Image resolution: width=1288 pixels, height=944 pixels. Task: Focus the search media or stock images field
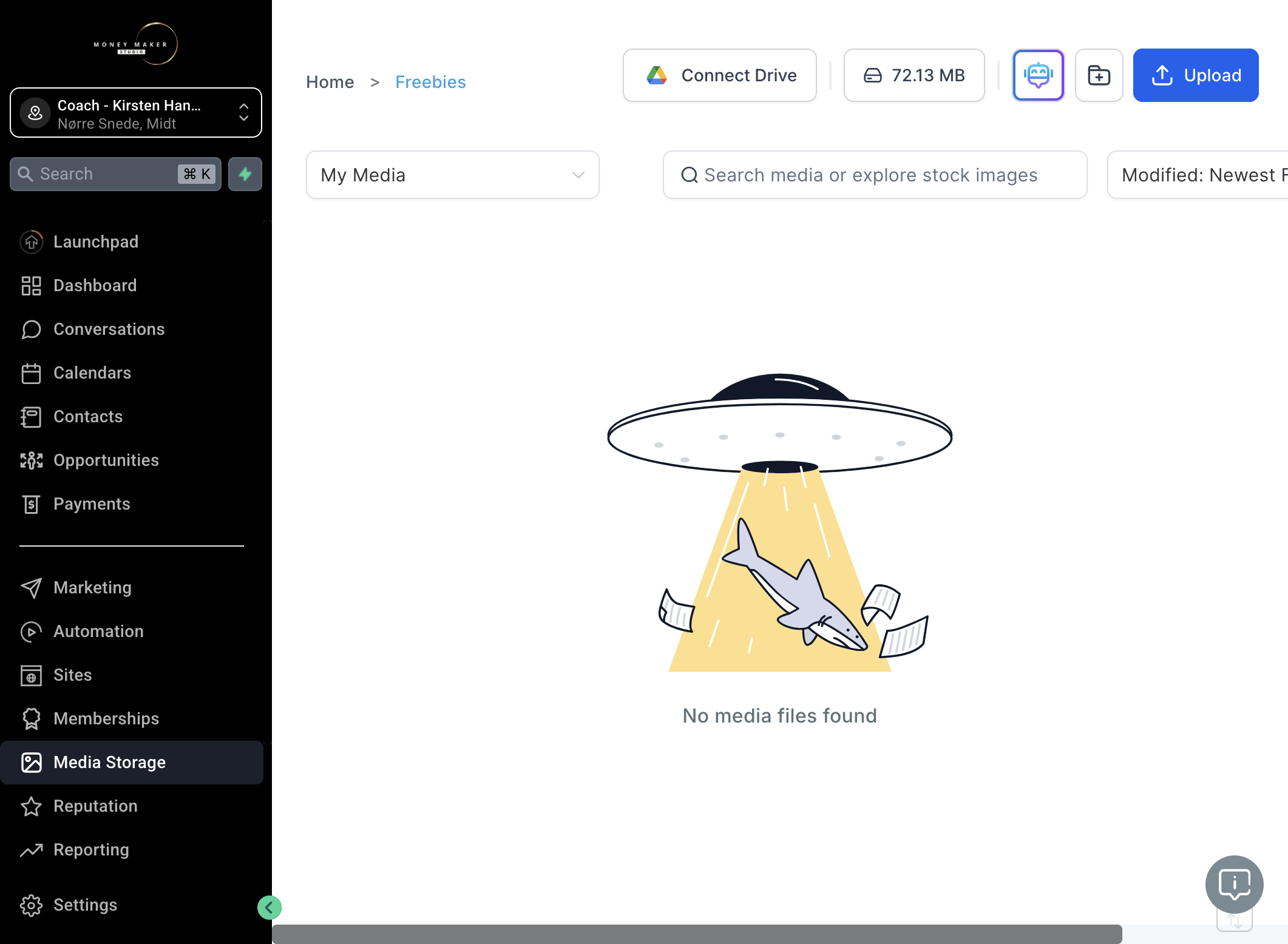(x=875, y=175)
